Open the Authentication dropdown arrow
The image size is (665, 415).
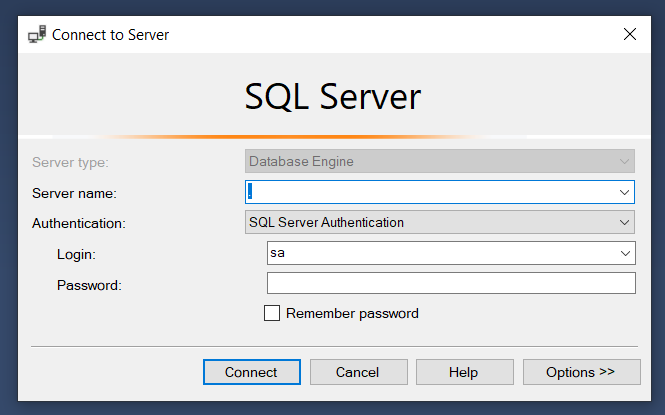[625, 222]
